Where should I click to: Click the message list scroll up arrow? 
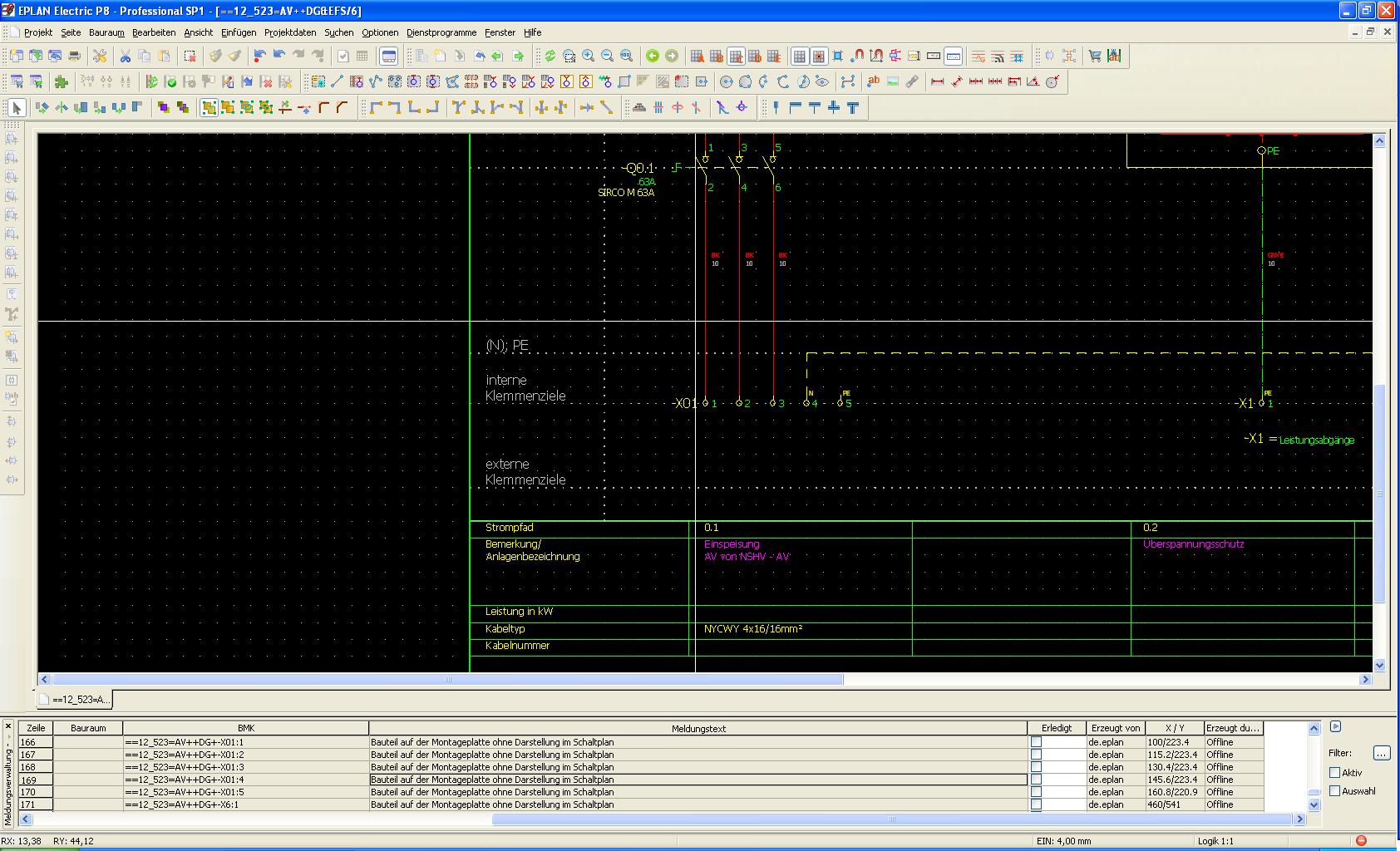[1314, 729]
